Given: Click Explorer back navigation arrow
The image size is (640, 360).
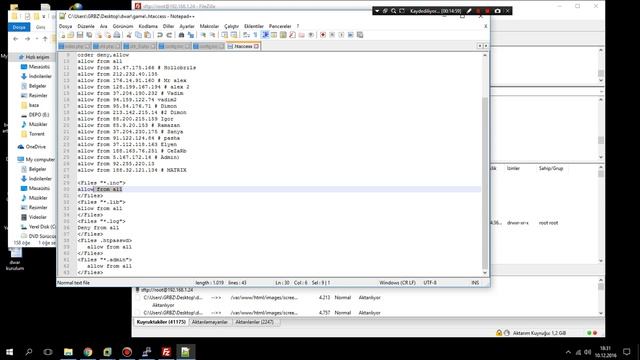Looking at the screenshot, I should [16, 39].
